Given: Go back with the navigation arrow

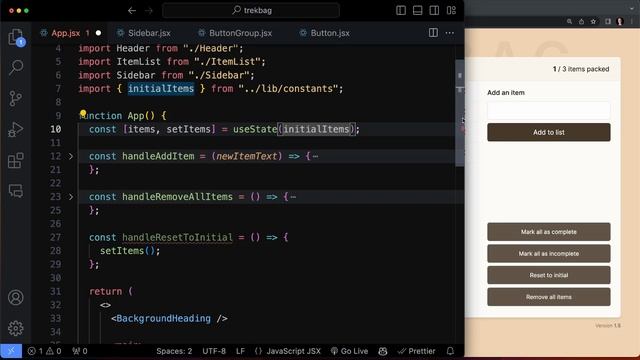Looking at the screenshot, I should (131, 11).
